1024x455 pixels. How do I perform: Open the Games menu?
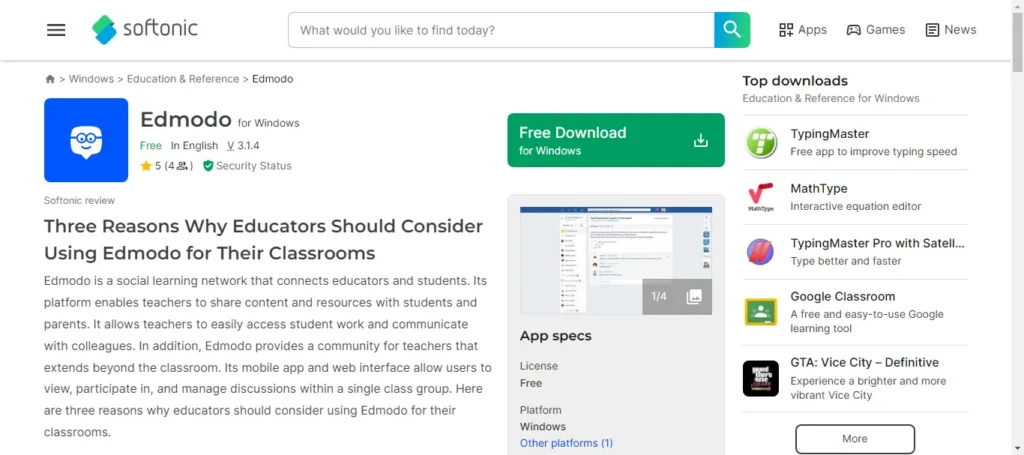[876, 30]
